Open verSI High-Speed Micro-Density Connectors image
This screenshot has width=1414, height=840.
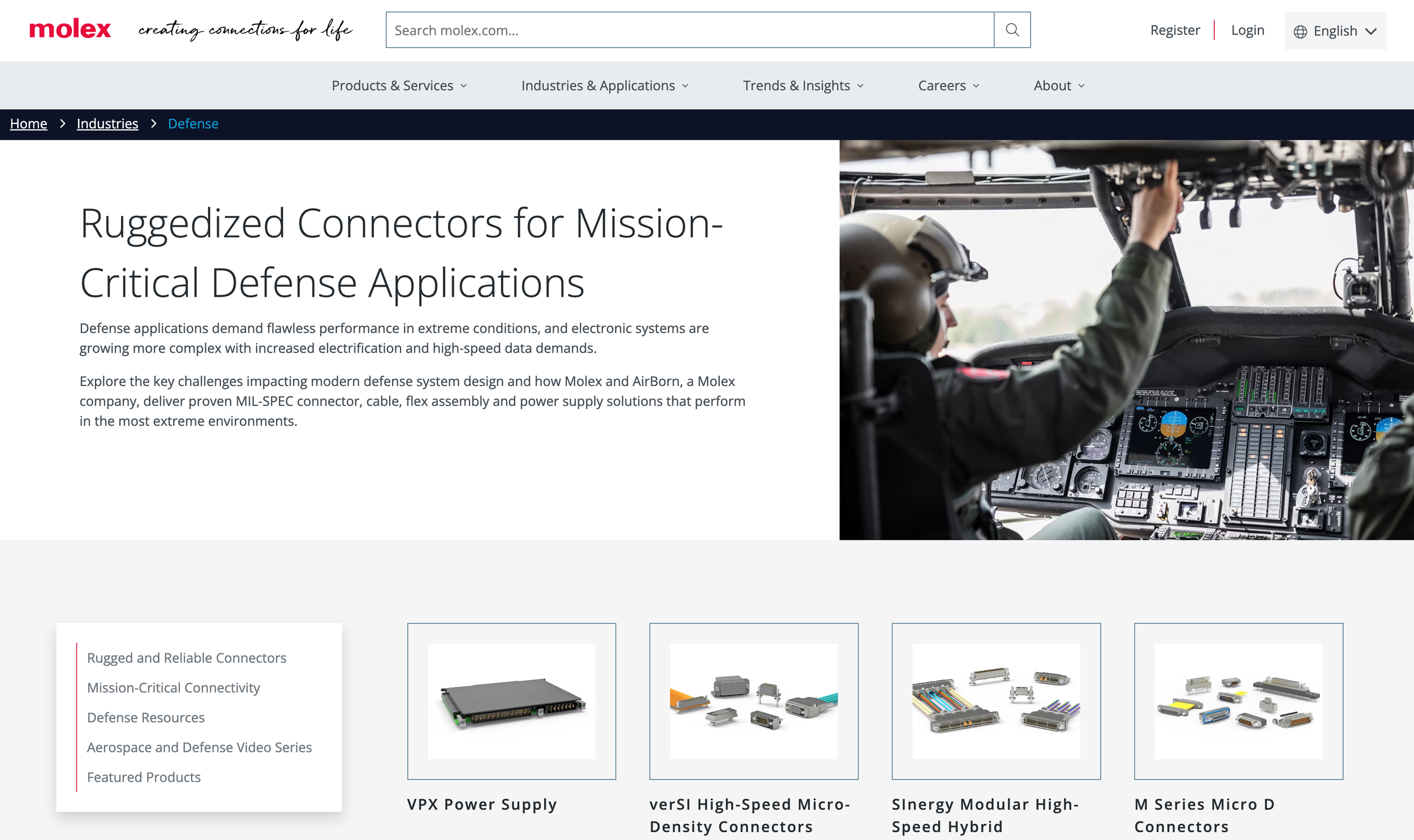753,701
